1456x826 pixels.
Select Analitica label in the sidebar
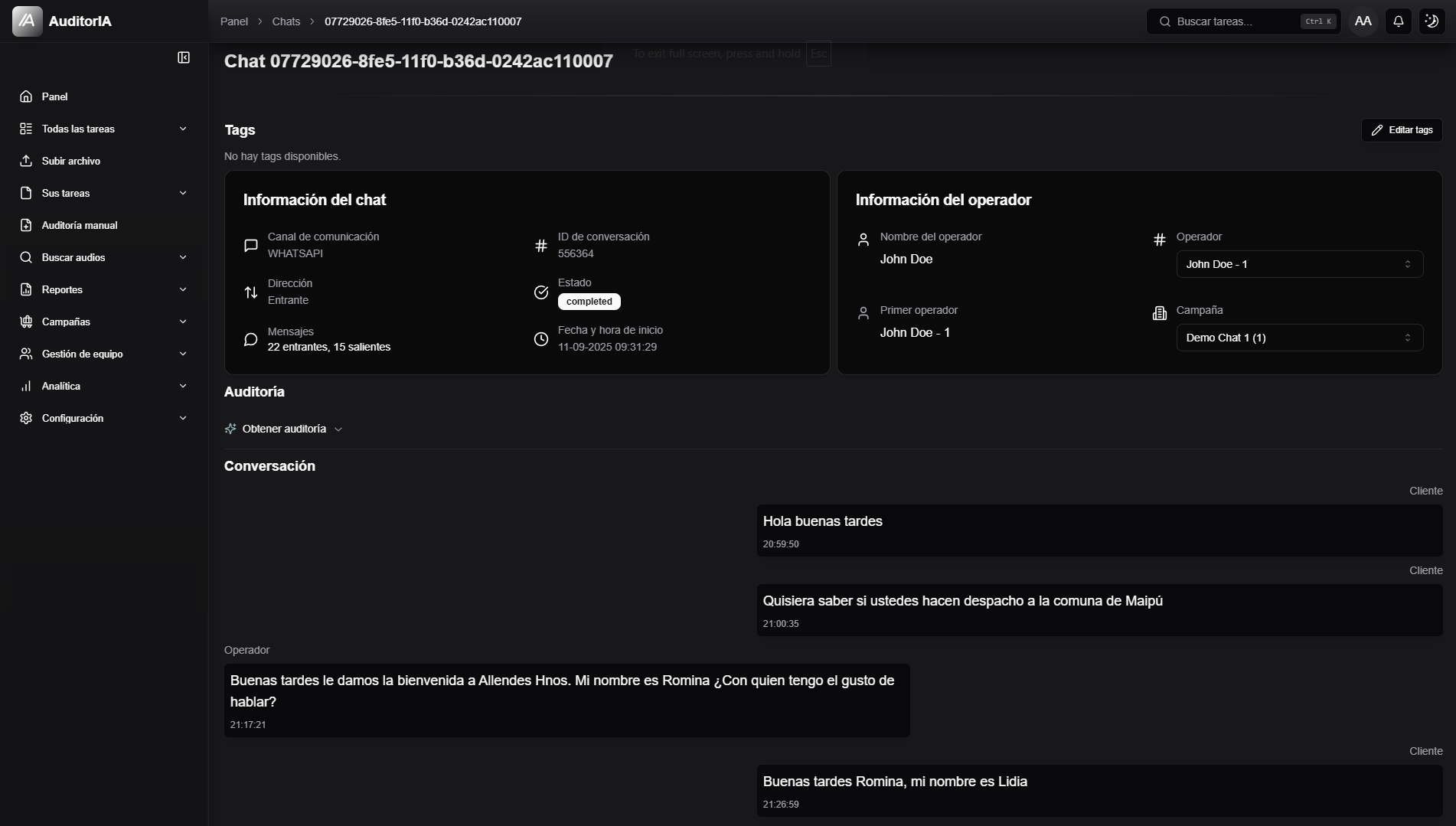coord(61,386)
